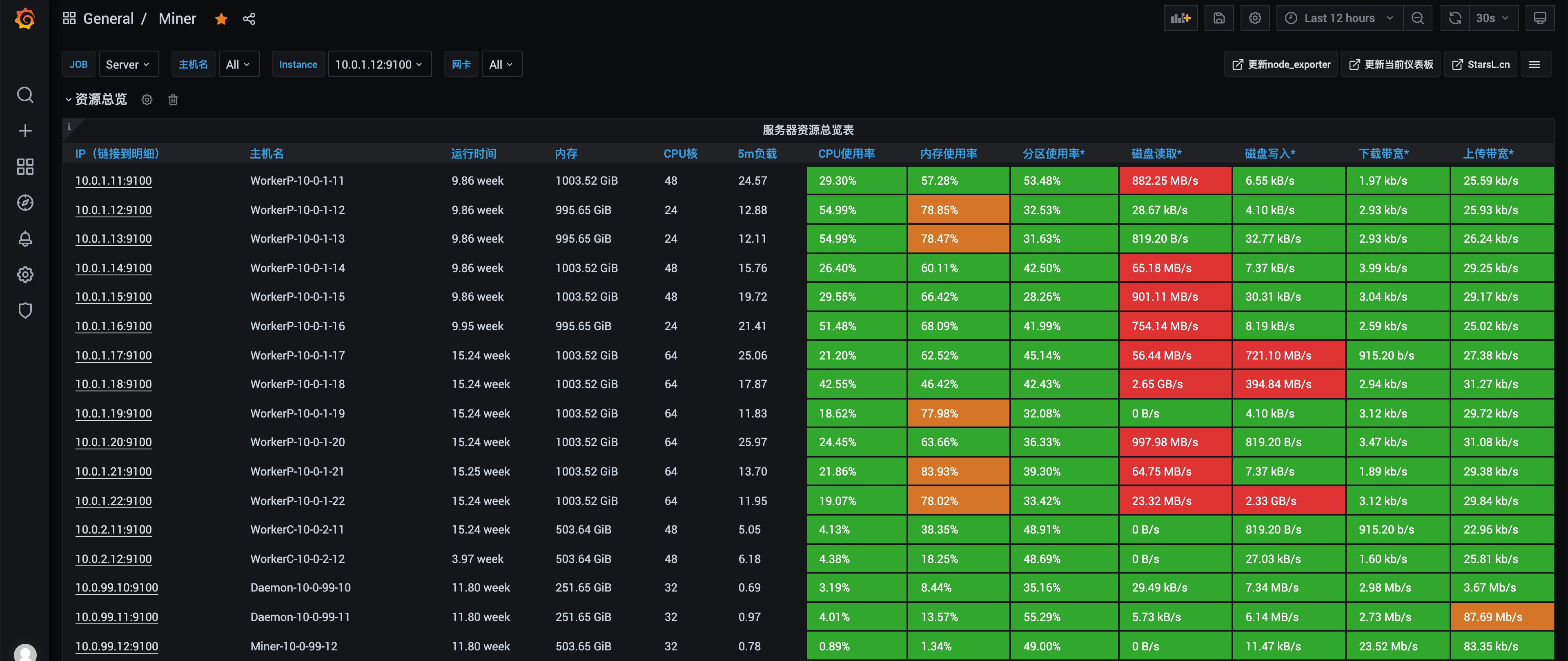Click the create plus icon in sidebar

(x=25, y=131)
